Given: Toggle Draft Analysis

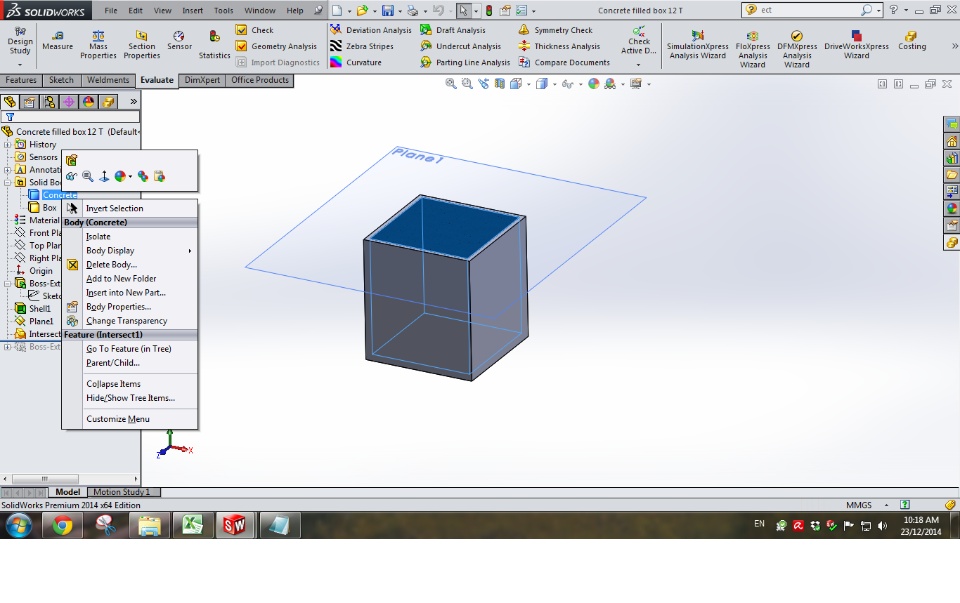Looking at the screenshot, I should [452, 30].
